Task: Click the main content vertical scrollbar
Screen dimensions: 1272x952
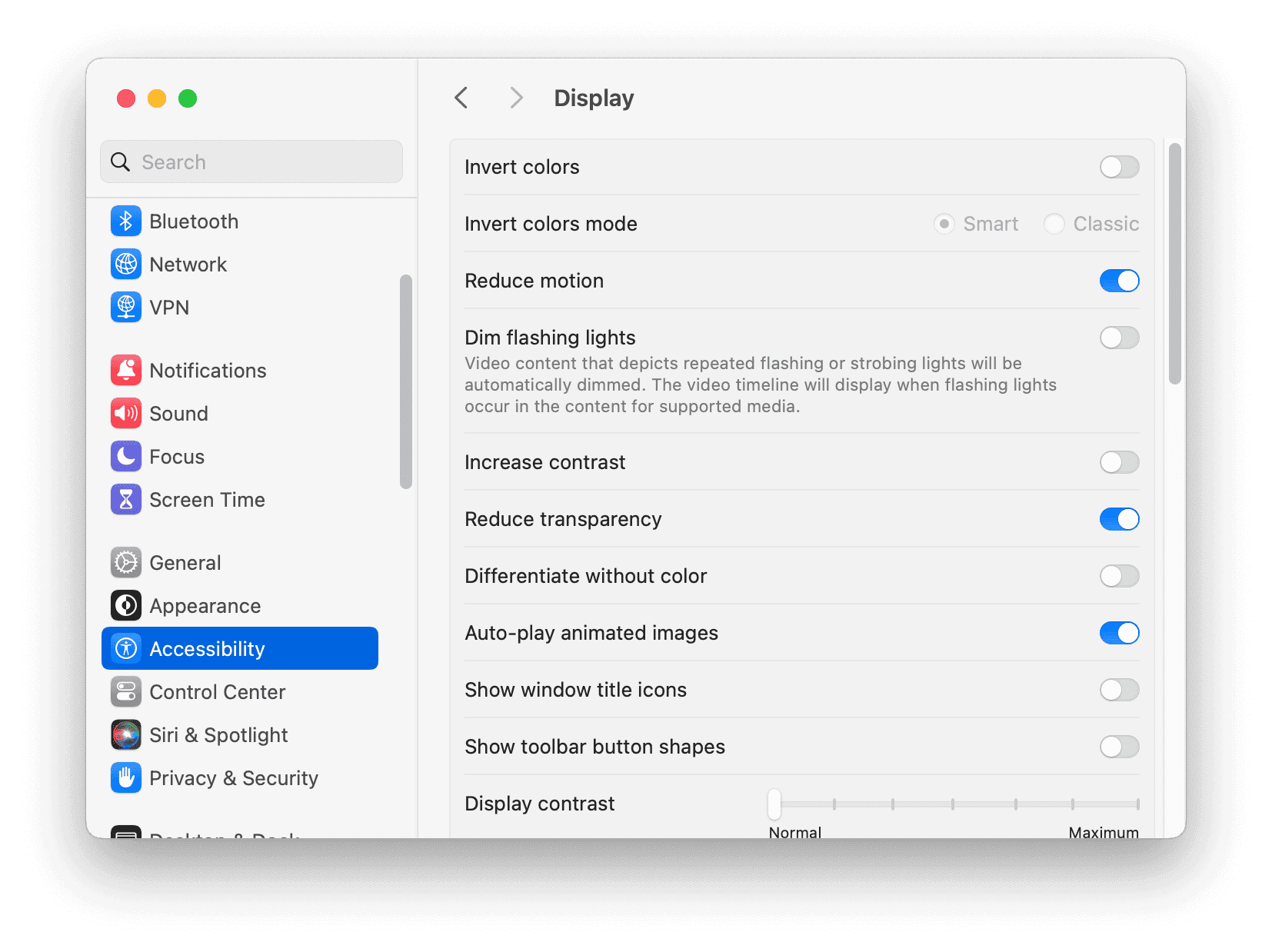Action: pos(1174,264)
